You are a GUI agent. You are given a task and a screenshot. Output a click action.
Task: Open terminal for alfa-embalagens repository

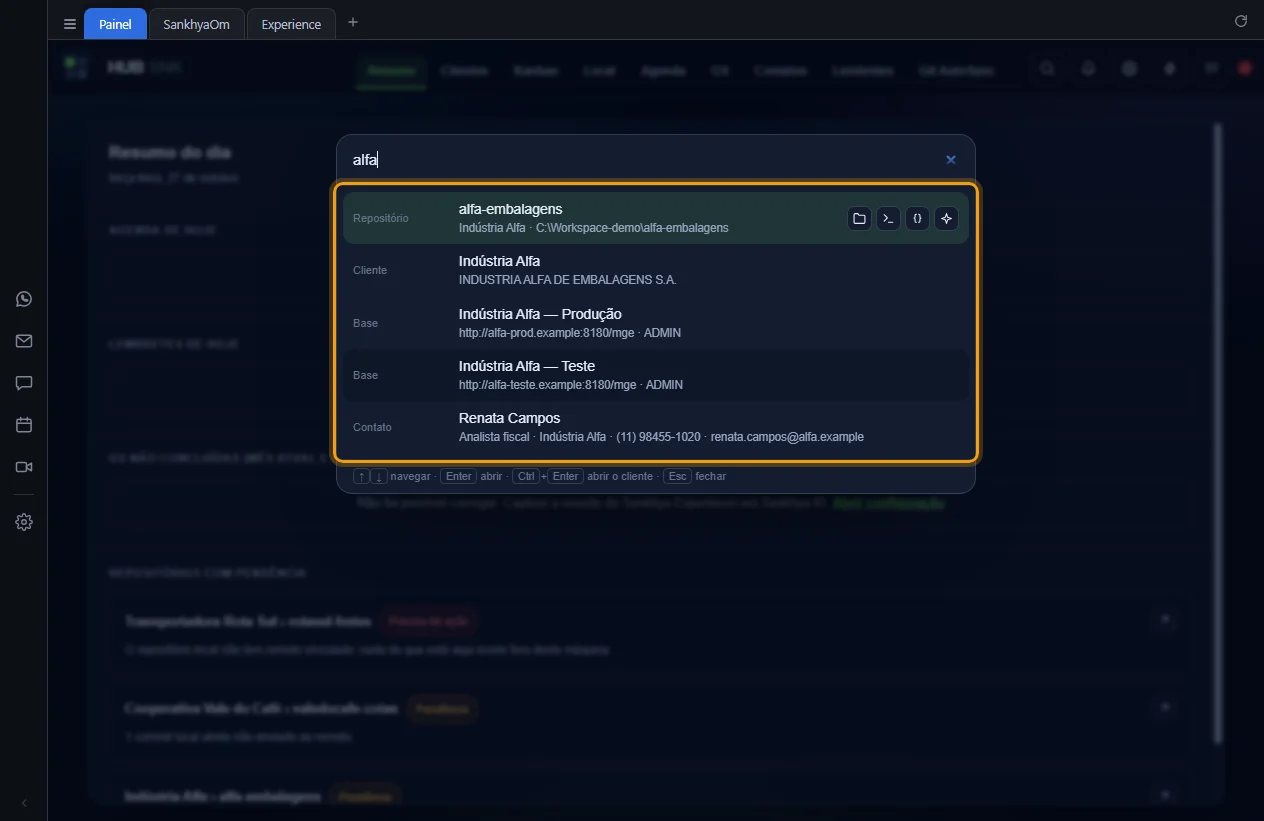click(x=888, y=218)
